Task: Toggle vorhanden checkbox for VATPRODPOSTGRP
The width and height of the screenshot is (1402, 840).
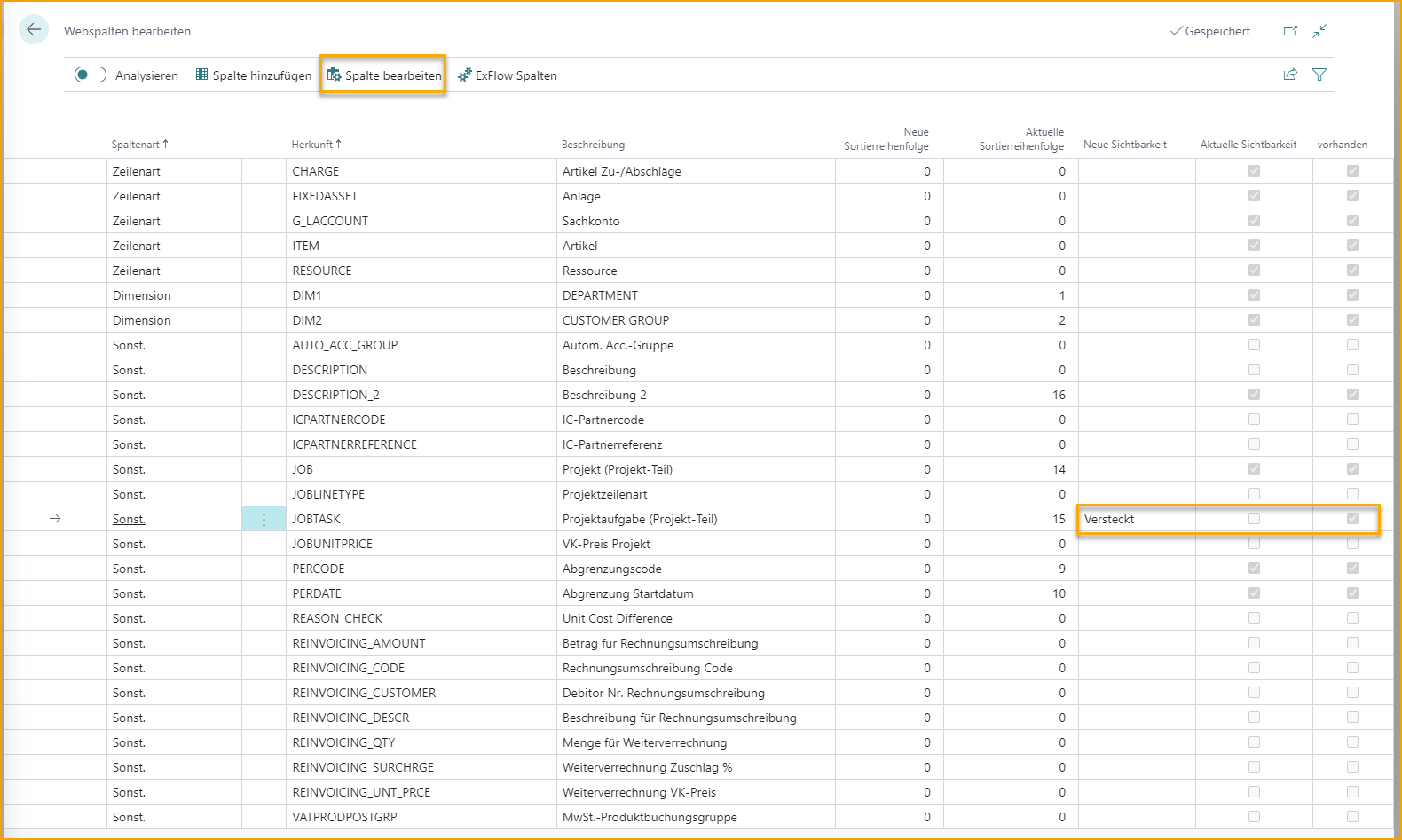Action: pos(1352,816)
